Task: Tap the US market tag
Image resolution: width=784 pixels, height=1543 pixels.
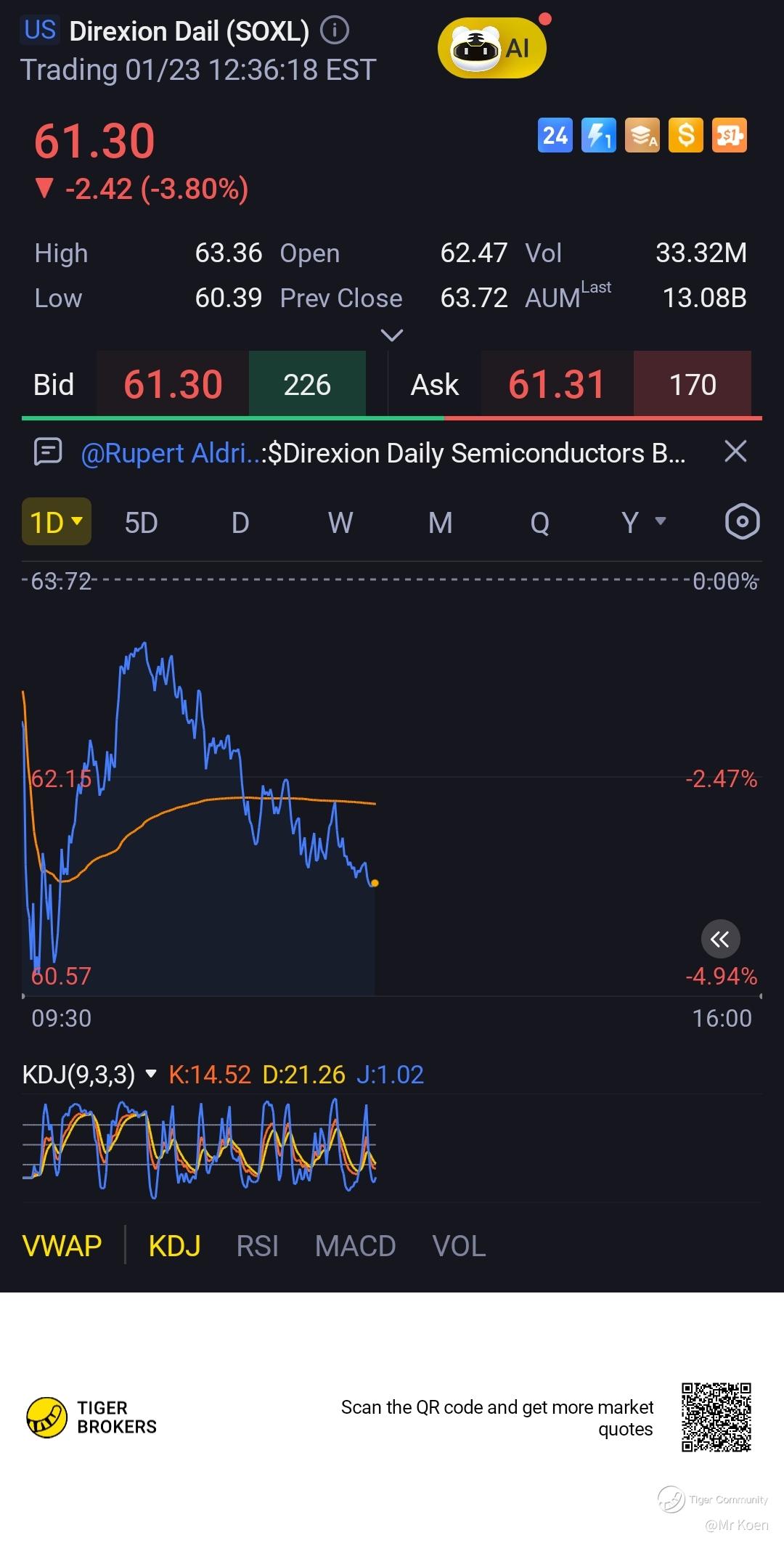Action: [x=39, y=30]
